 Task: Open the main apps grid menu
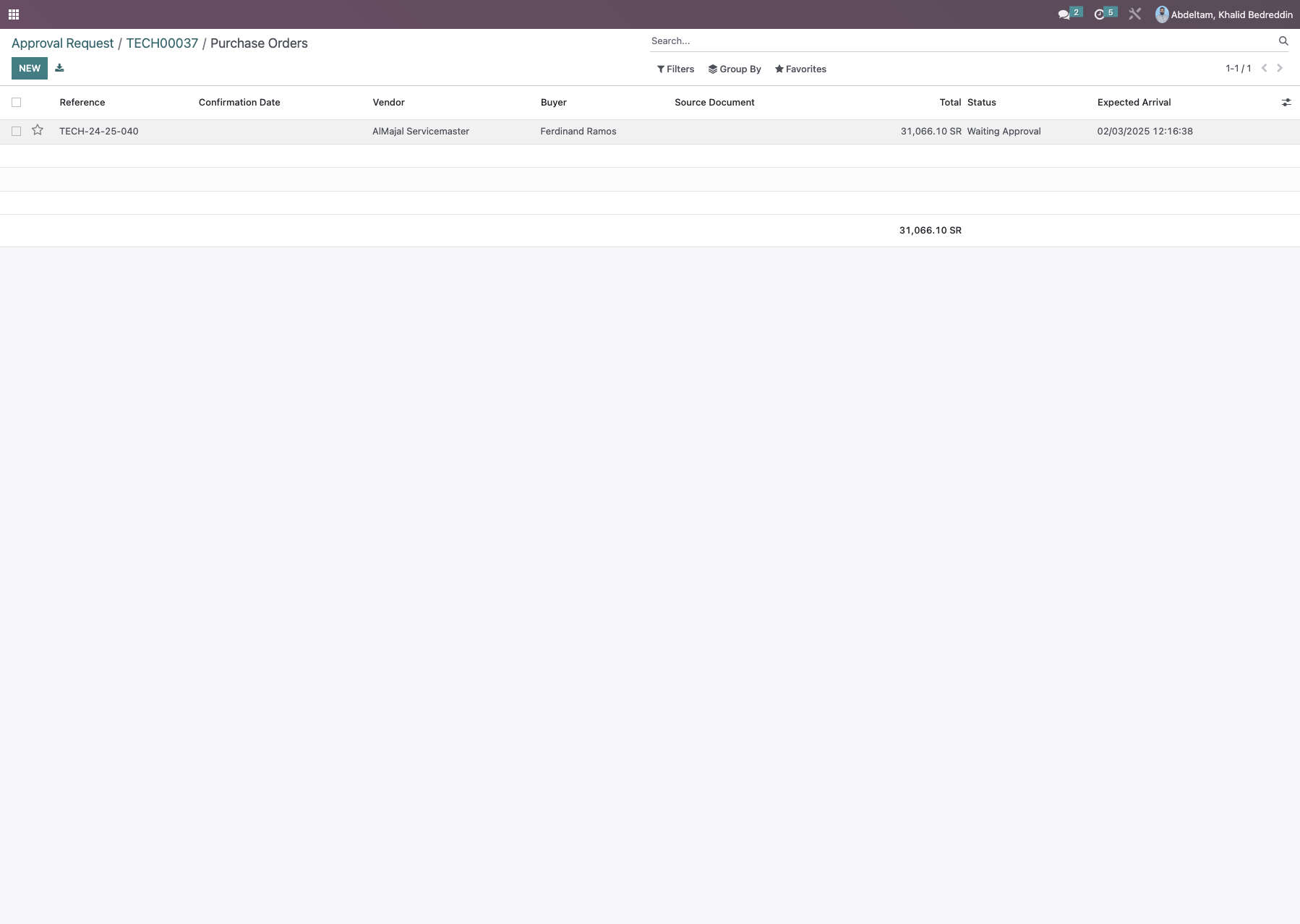(x=14, y=14)
